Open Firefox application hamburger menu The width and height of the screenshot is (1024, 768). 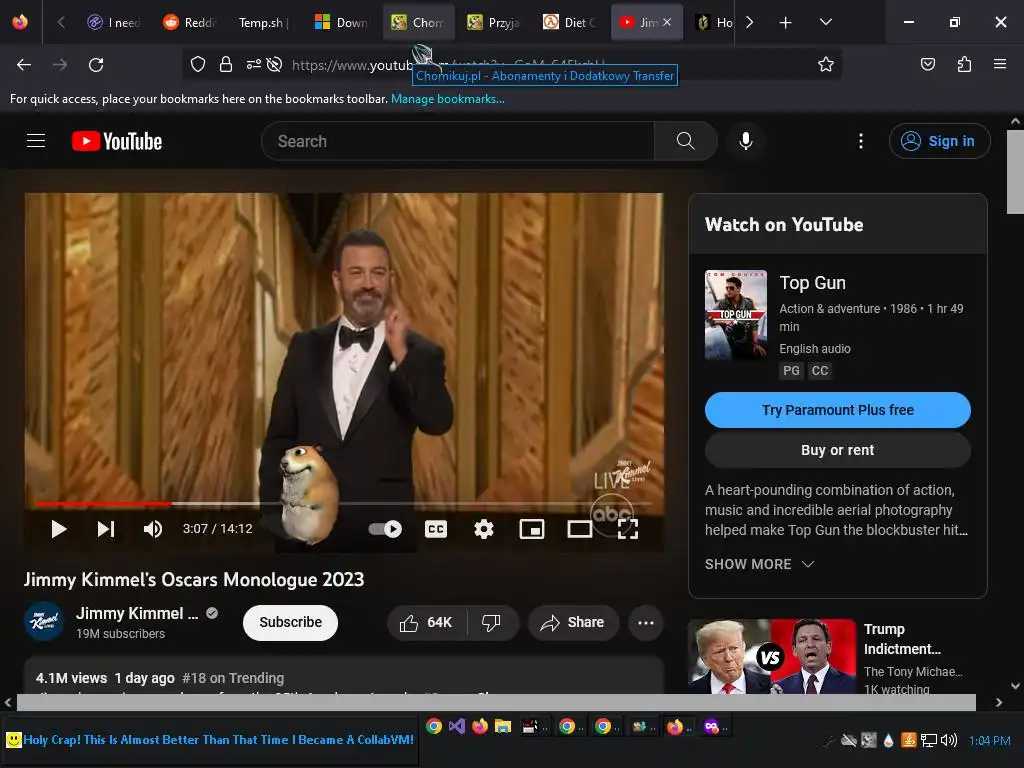pos(1000,64)
